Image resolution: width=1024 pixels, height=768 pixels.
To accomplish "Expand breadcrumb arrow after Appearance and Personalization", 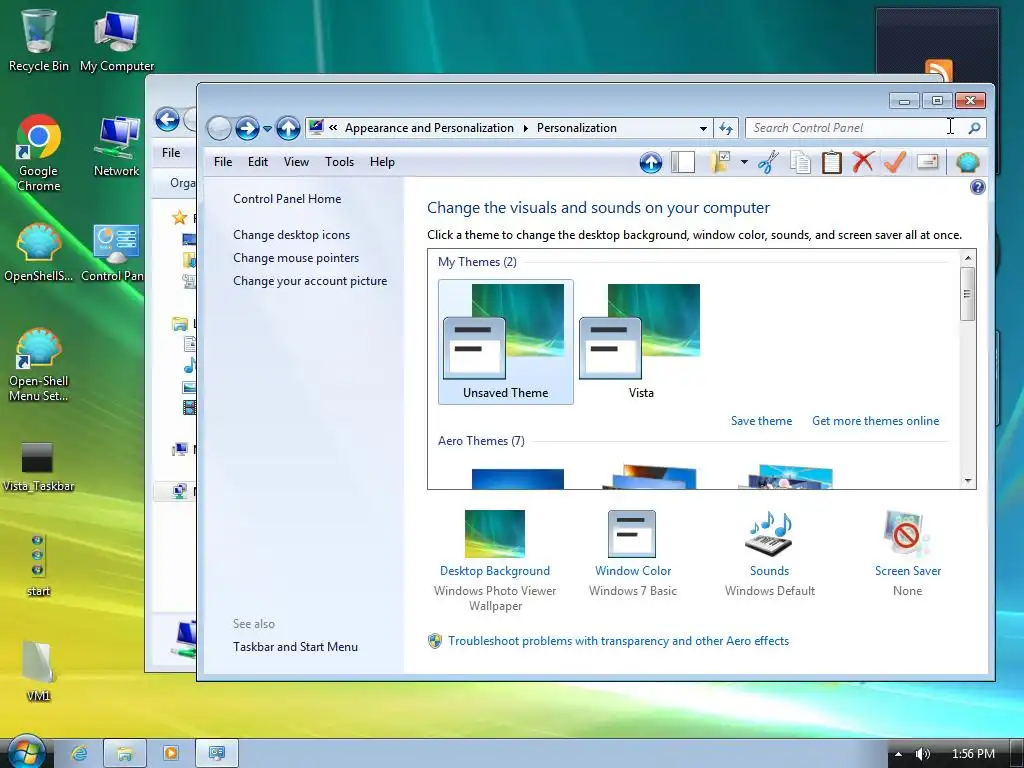I will (x=525, y=129).
